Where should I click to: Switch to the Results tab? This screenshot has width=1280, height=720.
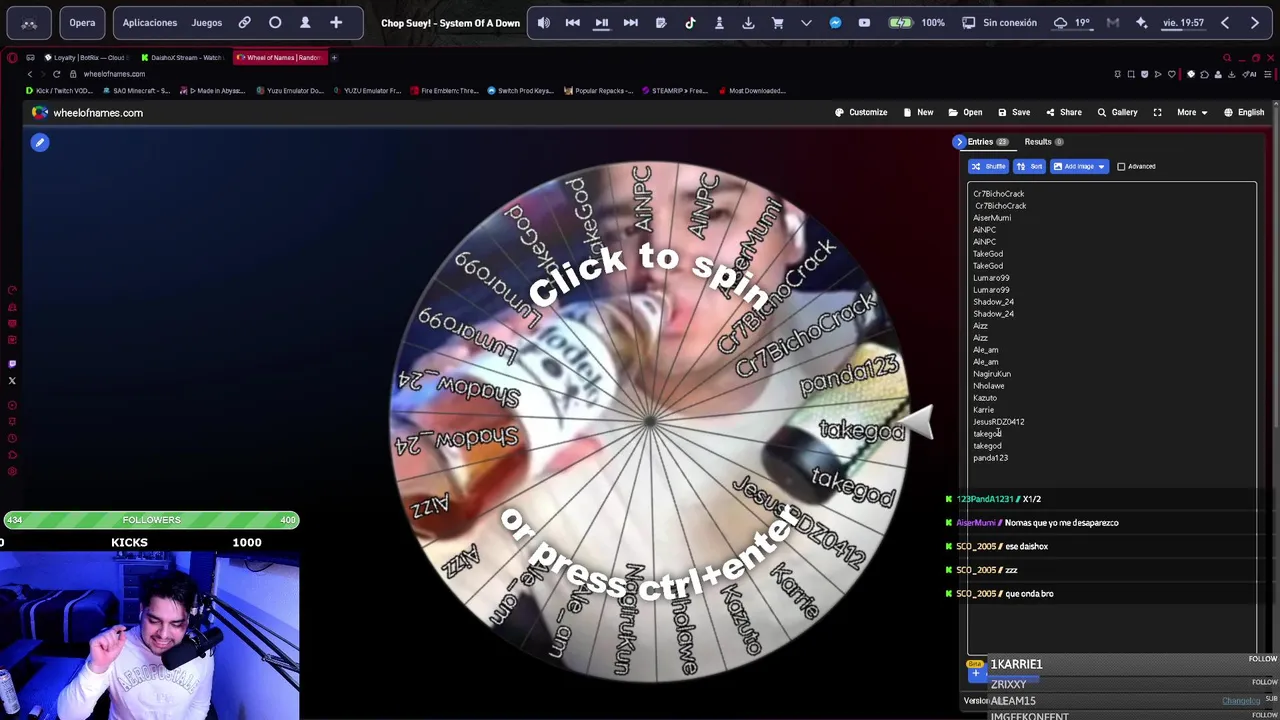(x=1043, y=142)
